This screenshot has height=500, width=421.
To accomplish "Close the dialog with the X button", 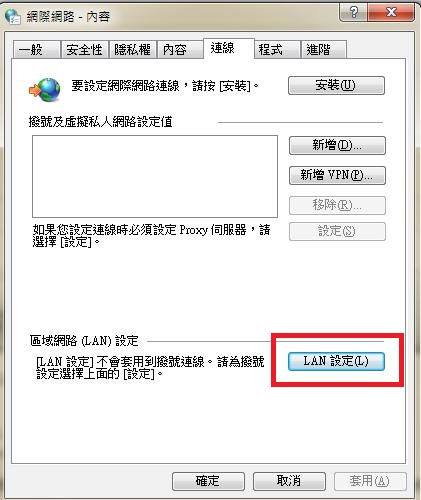I will click(x=391, y=13).
